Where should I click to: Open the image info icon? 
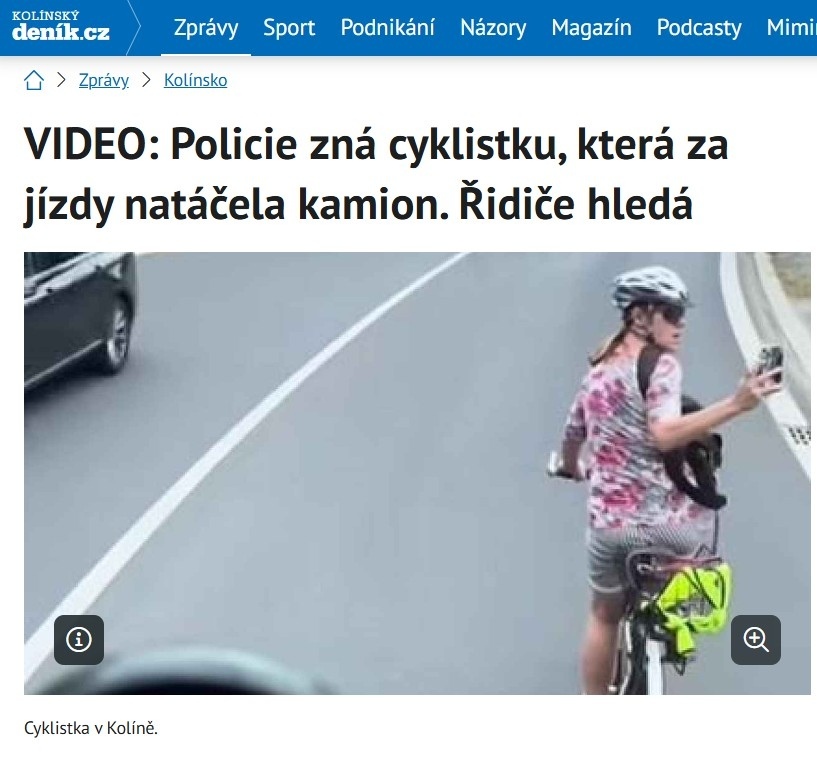pyautogui.click(x=79, y=640)
